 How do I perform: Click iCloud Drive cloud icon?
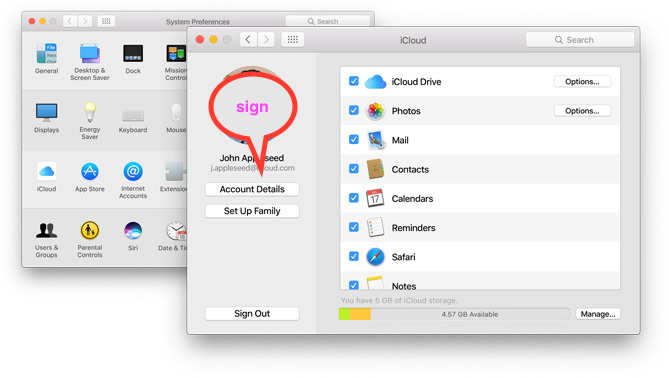point(375,81)
